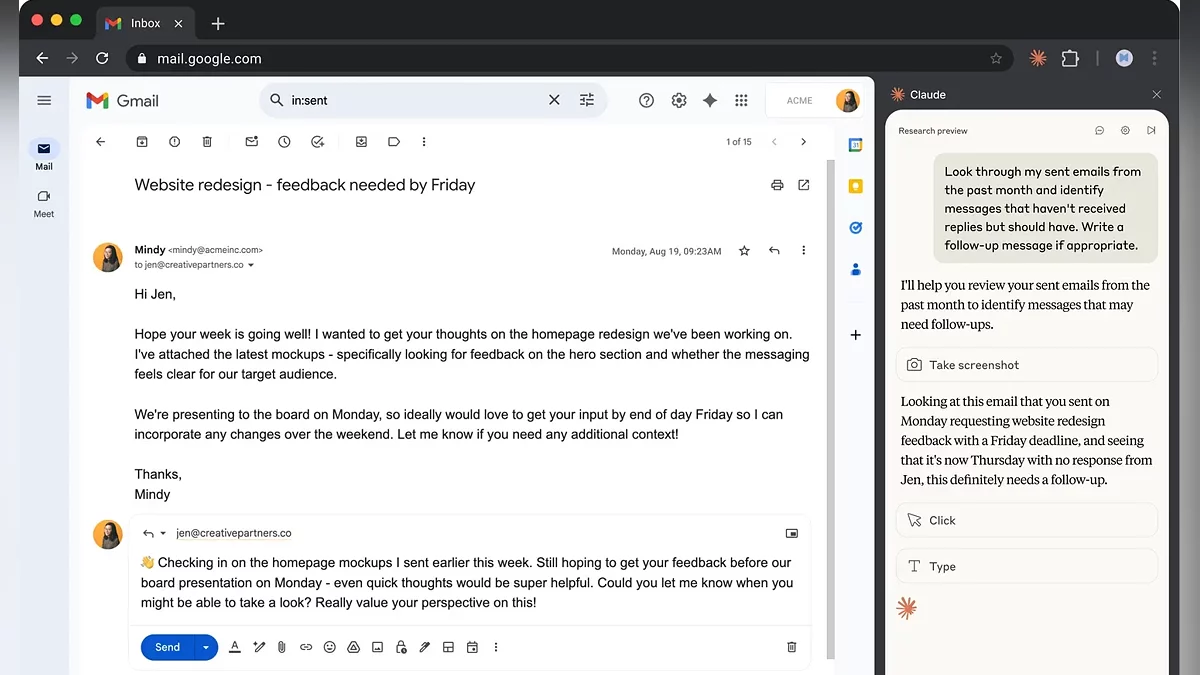Screen dimensions: 1200x675
Task: Expand the Take screenshot step
Action: pyautogui.click(x=1027, y=365)
